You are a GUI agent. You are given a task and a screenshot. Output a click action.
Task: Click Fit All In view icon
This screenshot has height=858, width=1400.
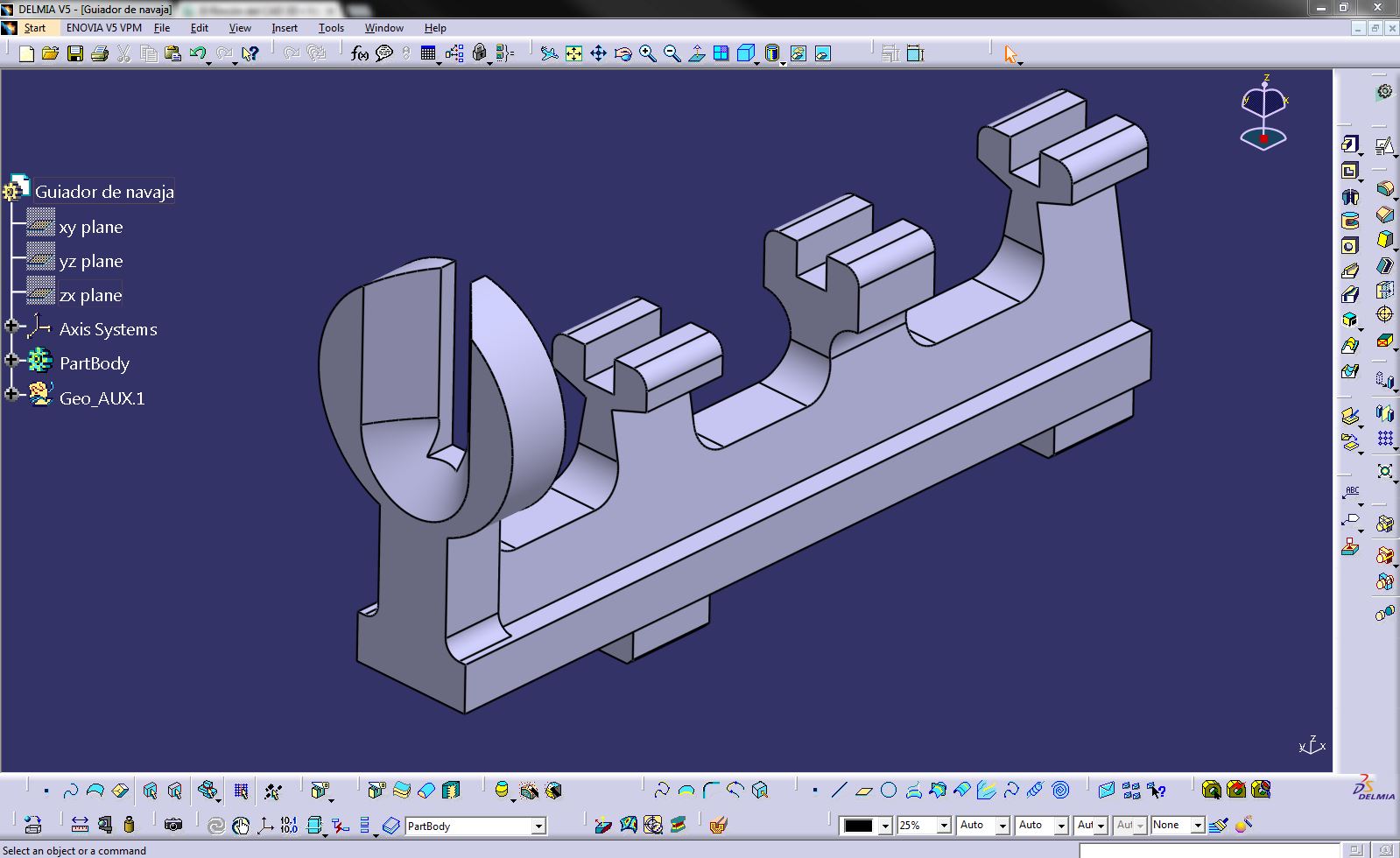click(x=573, y=53)
